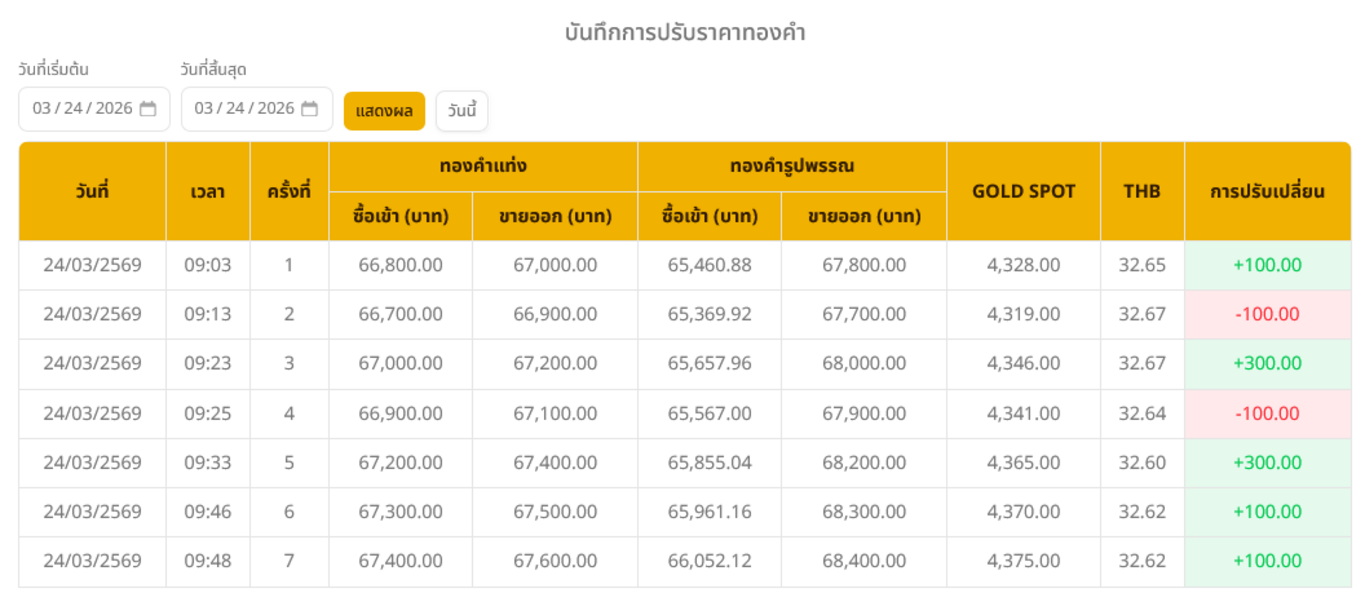This screenshot has width=1365, height=593.
Task: Open the end date calendar picker icon
Action: point(310,109)
